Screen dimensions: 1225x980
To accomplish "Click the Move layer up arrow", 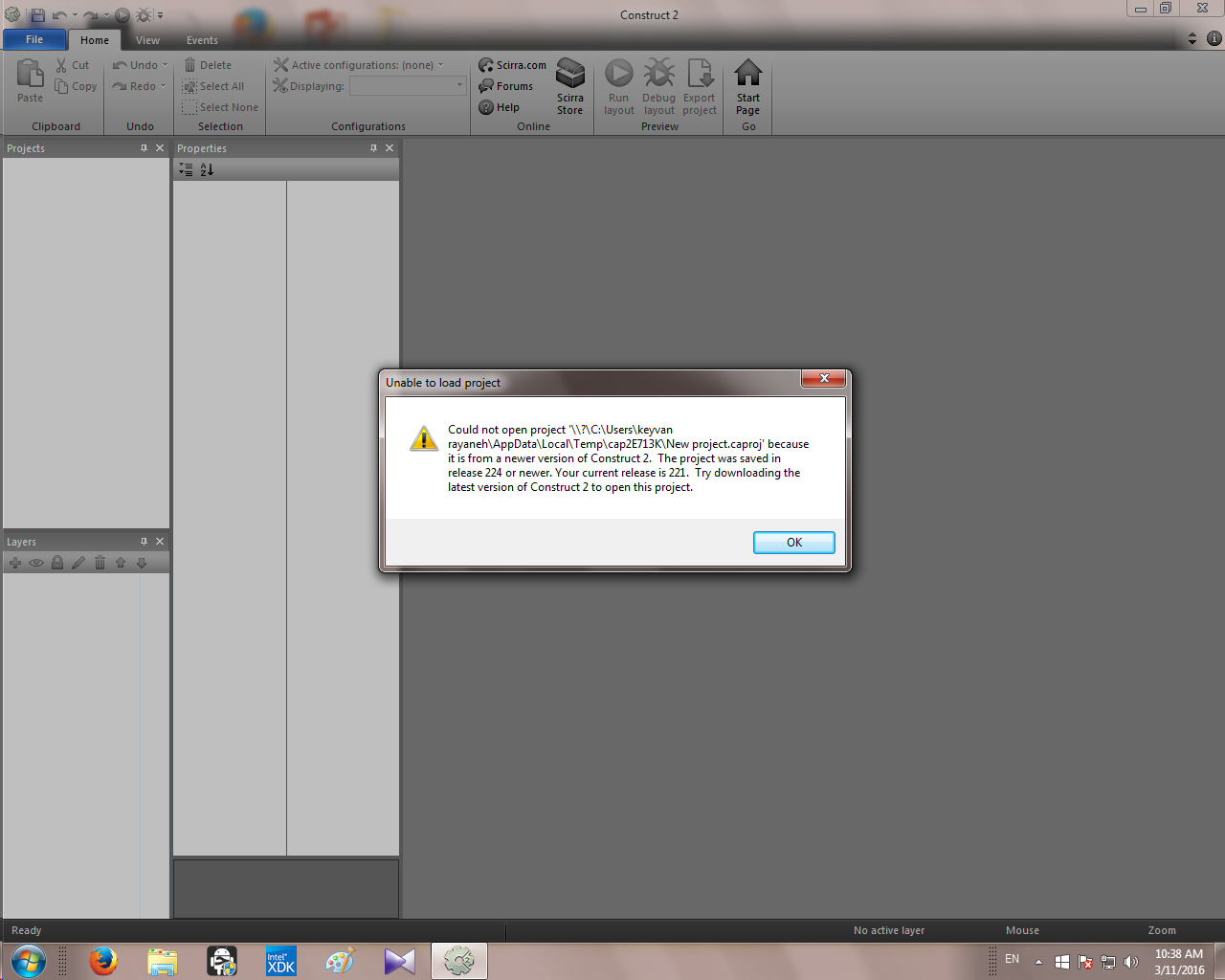I will 121,563.
